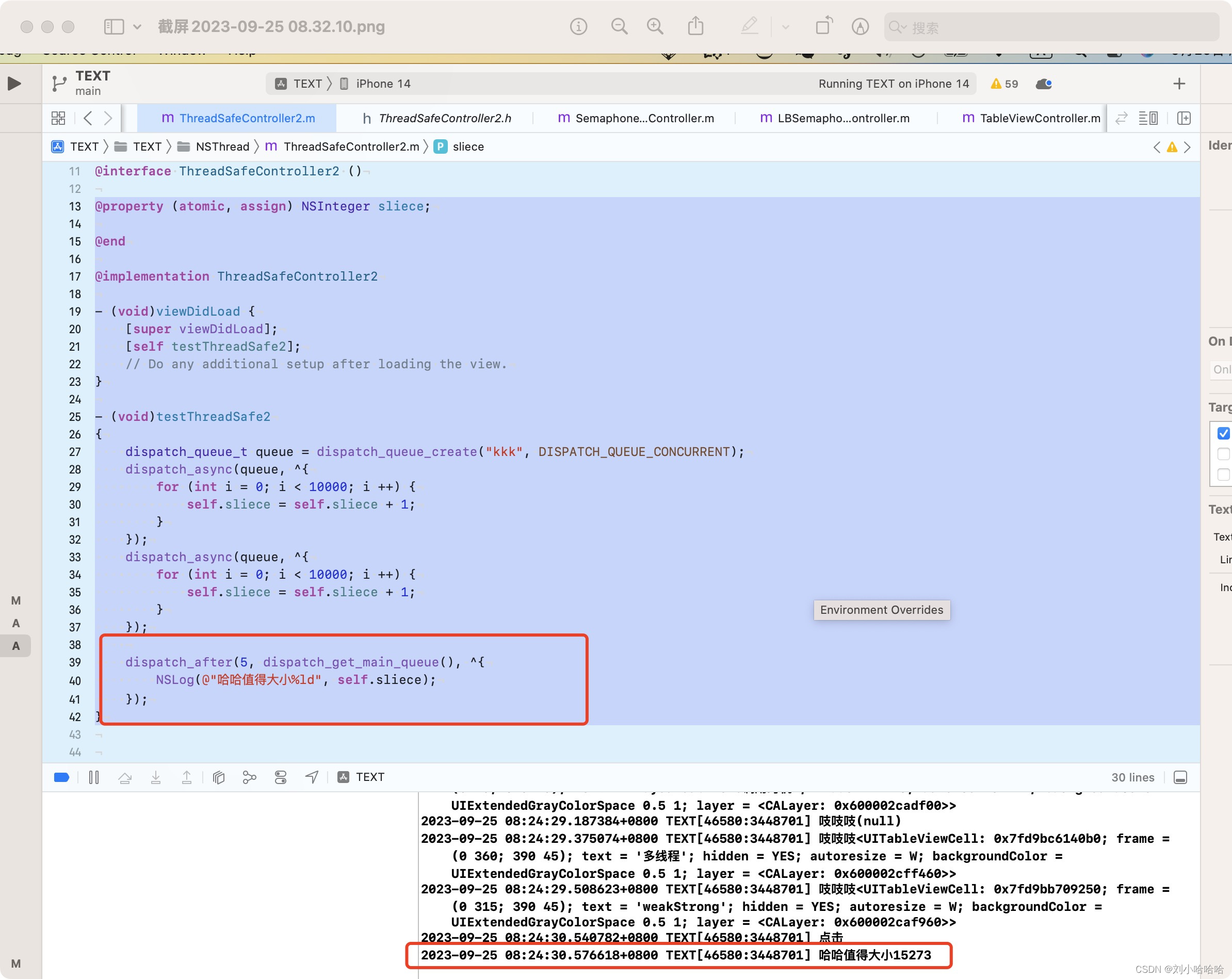Image resolution: width=1232 pixels, height=979 pixels.
Task: Click the yellow warning issue icon
Action: pos(1172,148)
